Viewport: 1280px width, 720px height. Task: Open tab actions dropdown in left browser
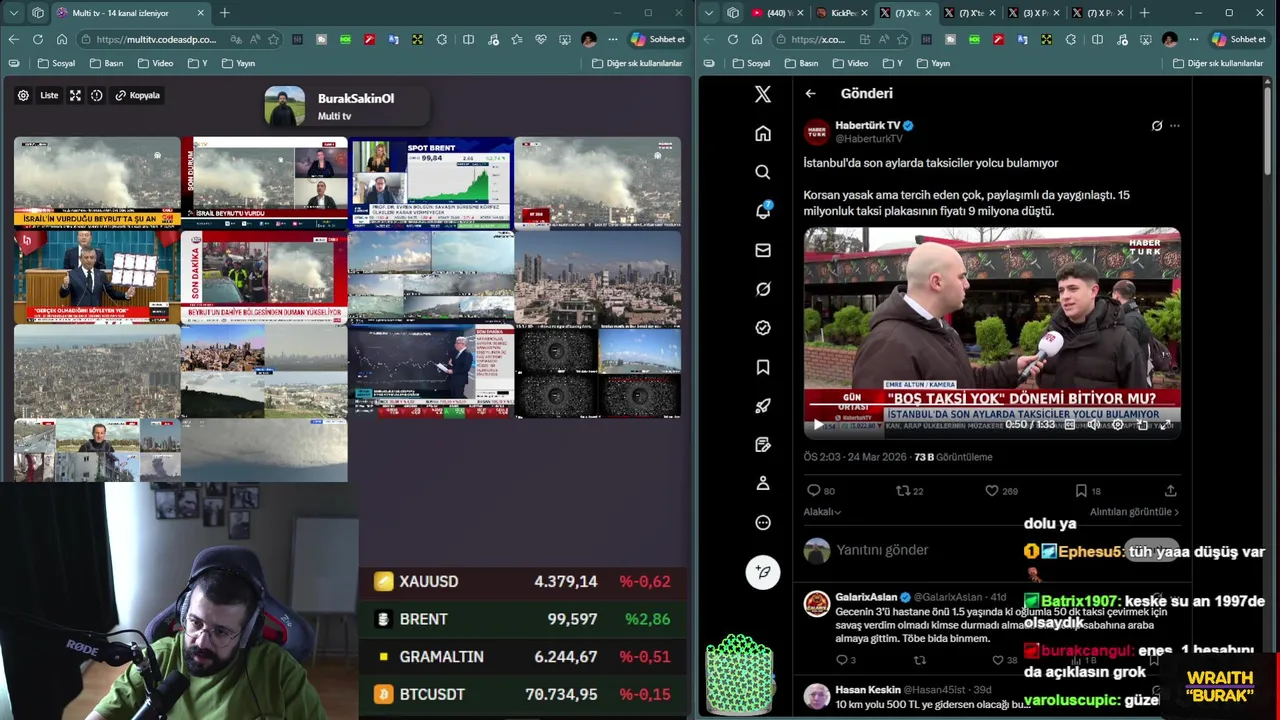13,13
